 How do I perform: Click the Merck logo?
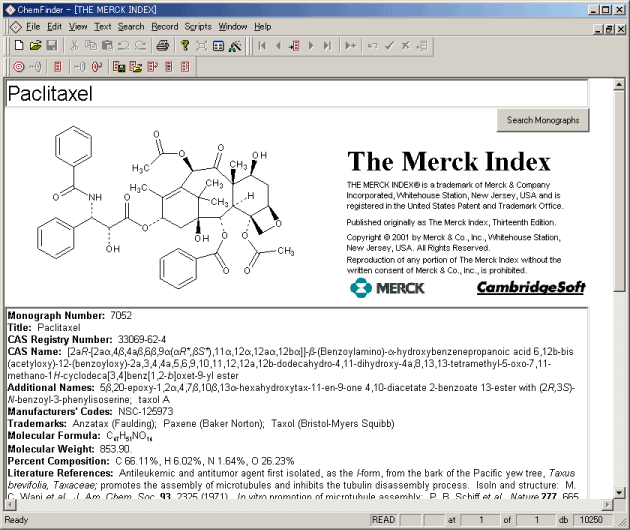click(387, 288)
